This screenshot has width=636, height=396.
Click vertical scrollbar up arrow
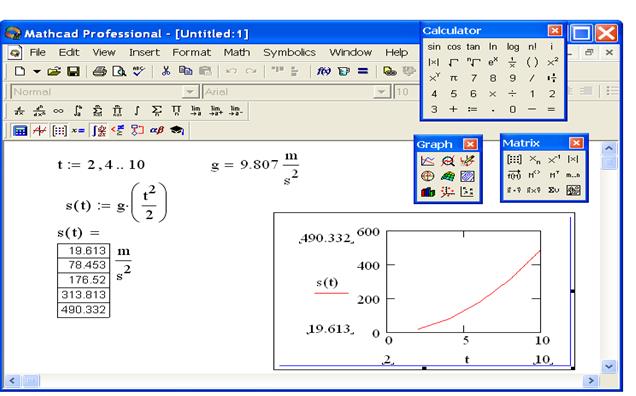608,148
